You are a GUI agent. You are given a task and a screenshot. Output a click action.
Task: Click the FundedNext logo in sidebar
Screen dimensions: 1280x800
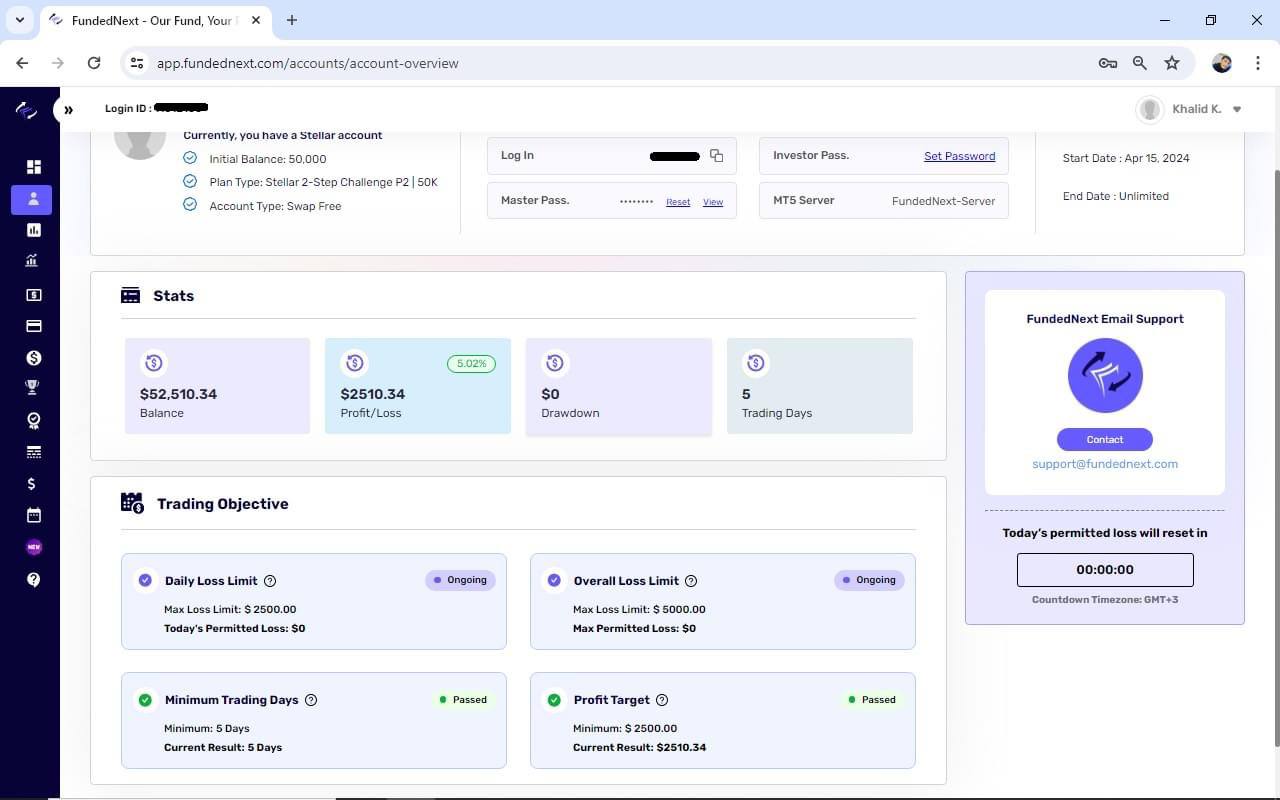click(27, 110)
